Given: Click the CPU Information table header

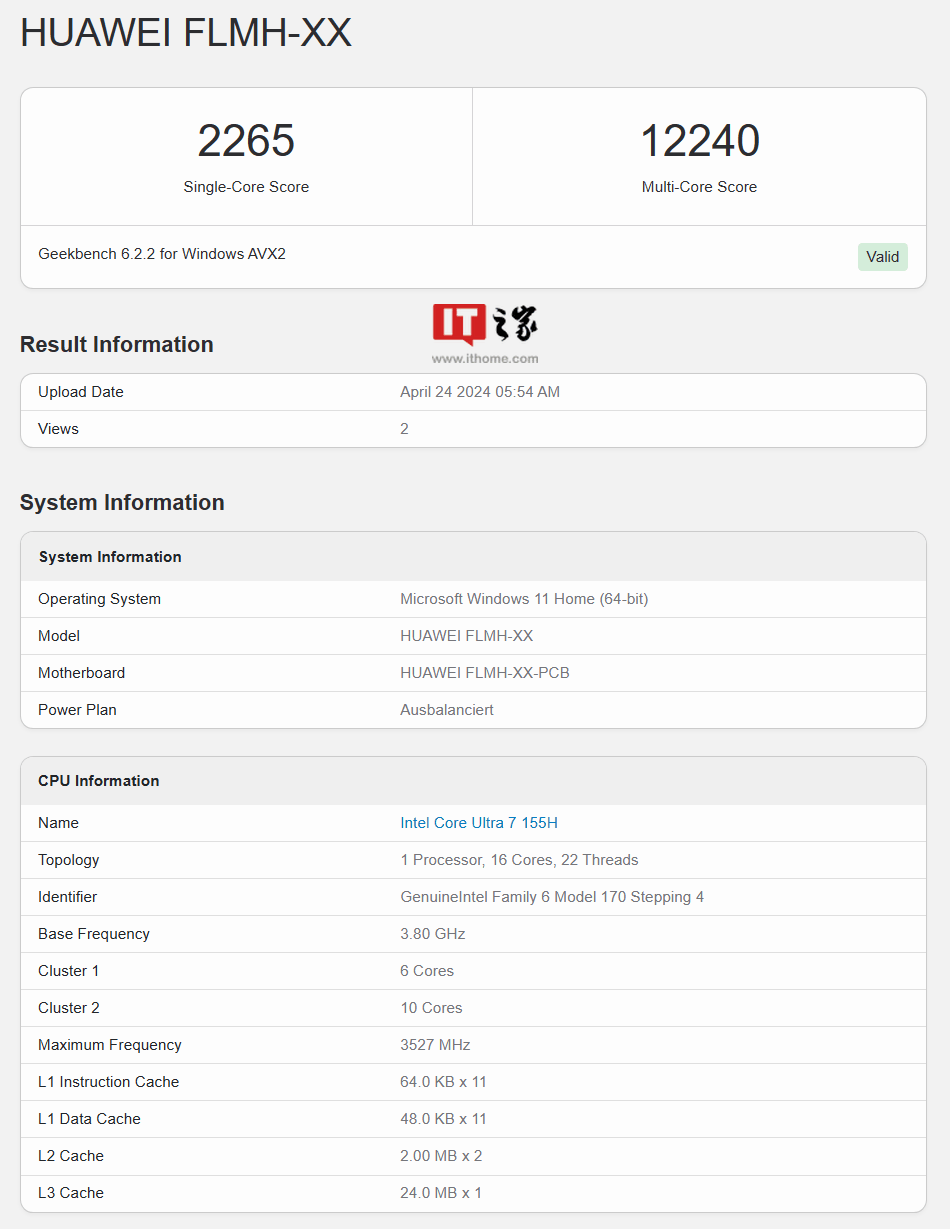Looking at the screenshot, I should 99,781.
